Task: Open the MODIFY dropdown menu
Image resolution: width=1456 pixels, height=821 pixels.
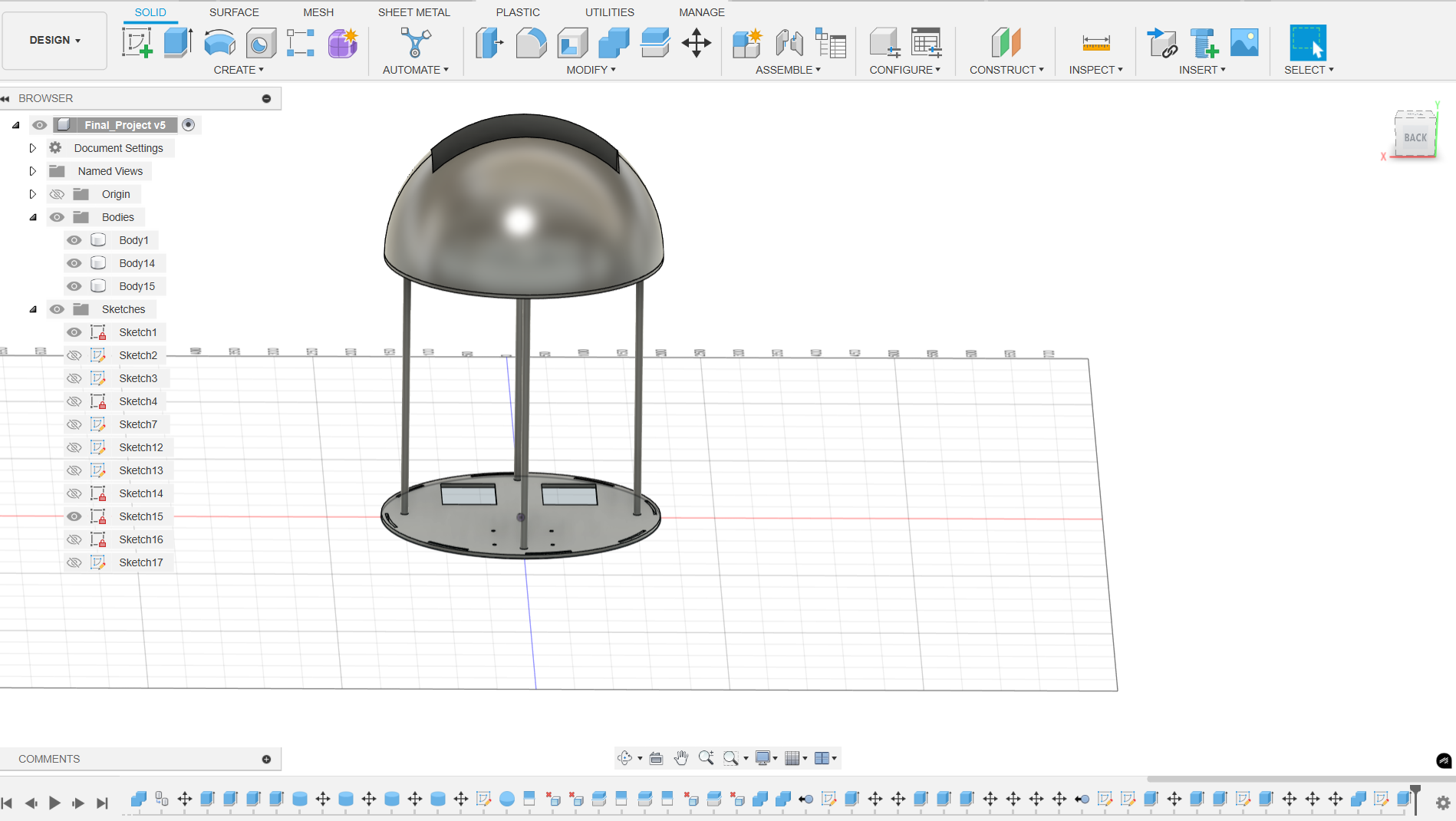Action: coord(591,70)
